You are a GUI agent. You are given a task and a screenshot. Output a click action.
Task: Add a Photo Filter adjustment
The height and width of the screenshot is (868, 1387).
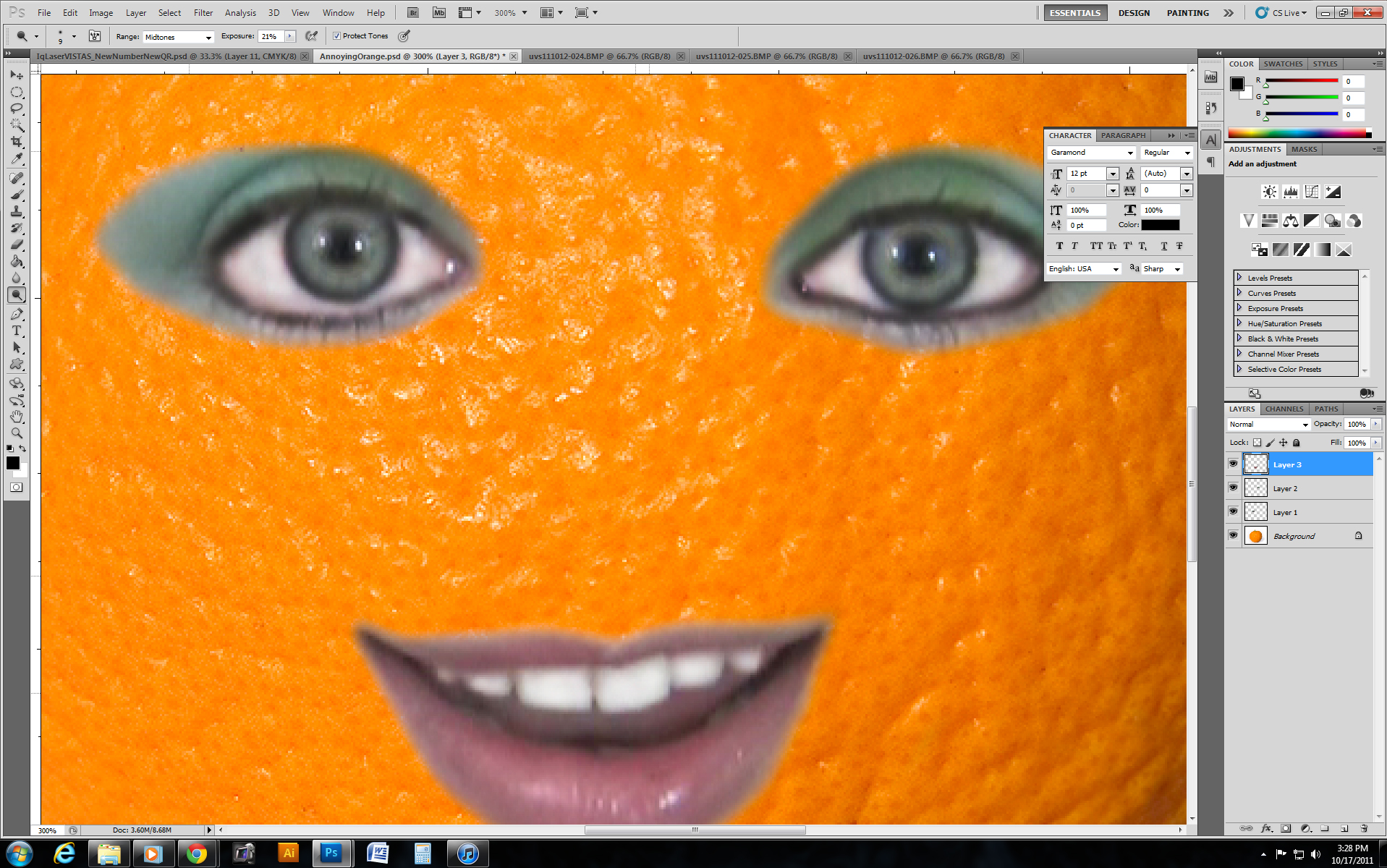[x=1332, y=221]
